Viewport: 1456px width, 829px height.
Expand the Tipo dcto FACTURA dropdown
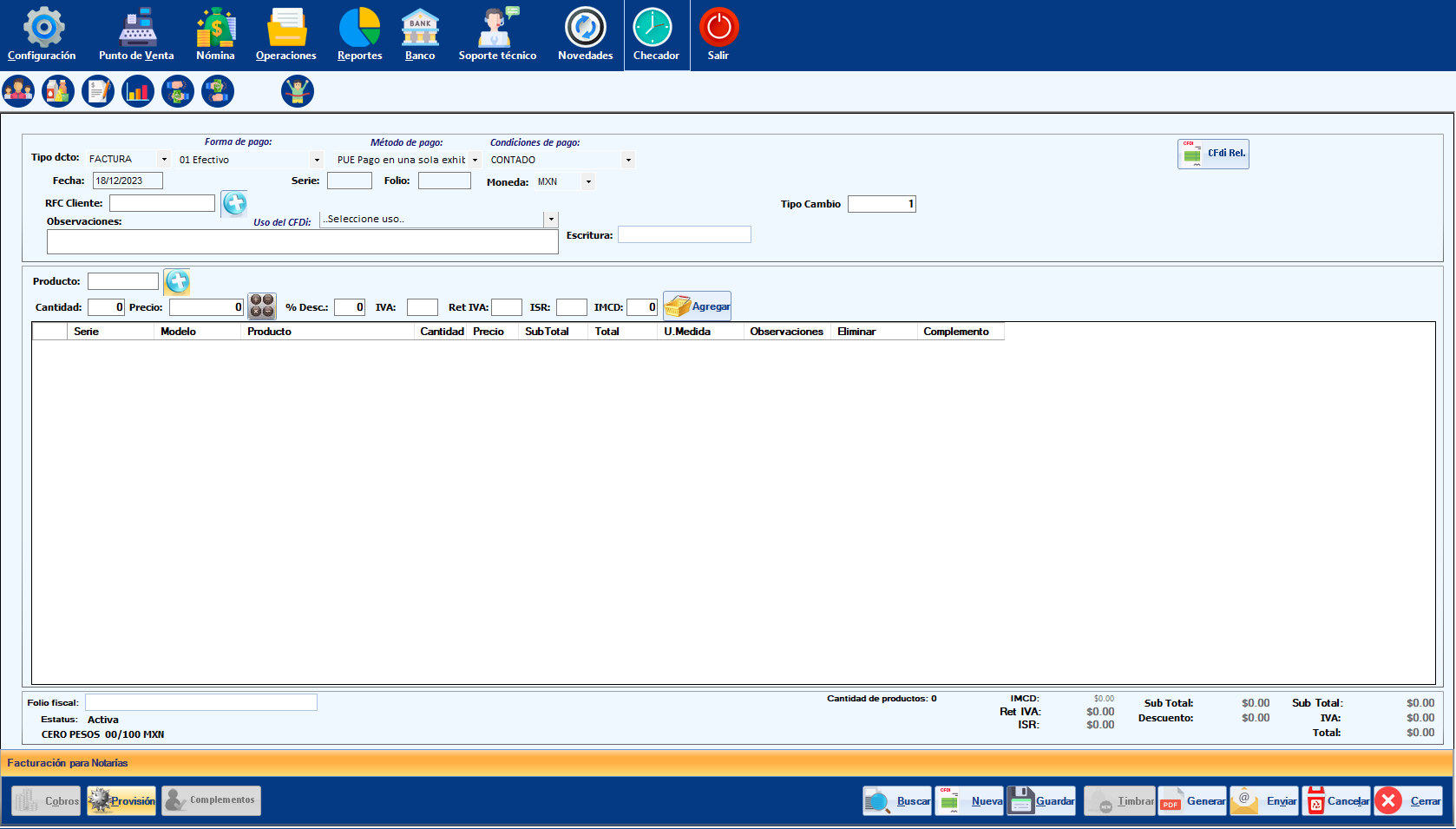point(164,160)
